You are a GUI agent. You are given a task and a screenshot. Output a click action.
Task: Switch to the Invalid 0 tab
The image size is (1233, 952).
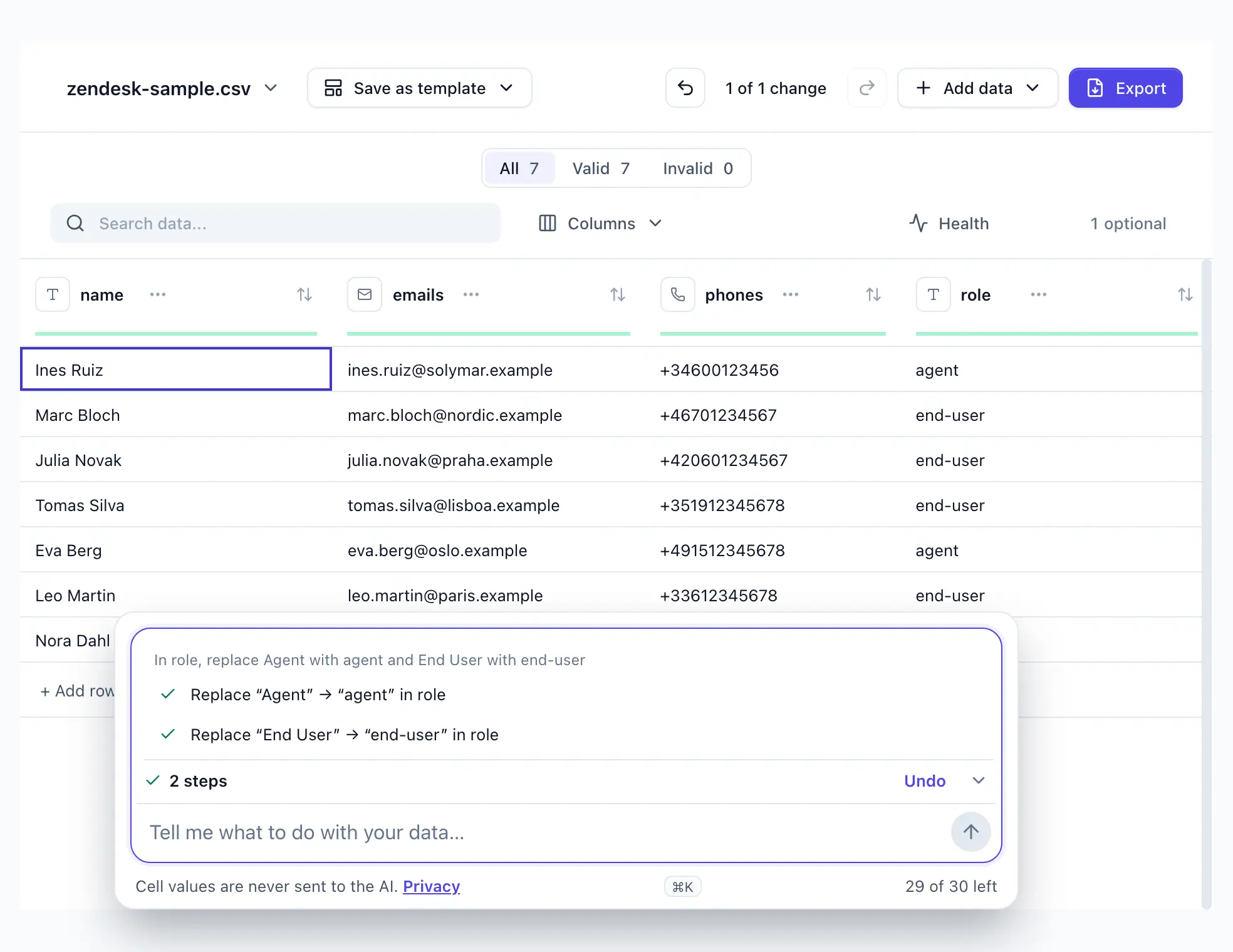tap(698, 168)
